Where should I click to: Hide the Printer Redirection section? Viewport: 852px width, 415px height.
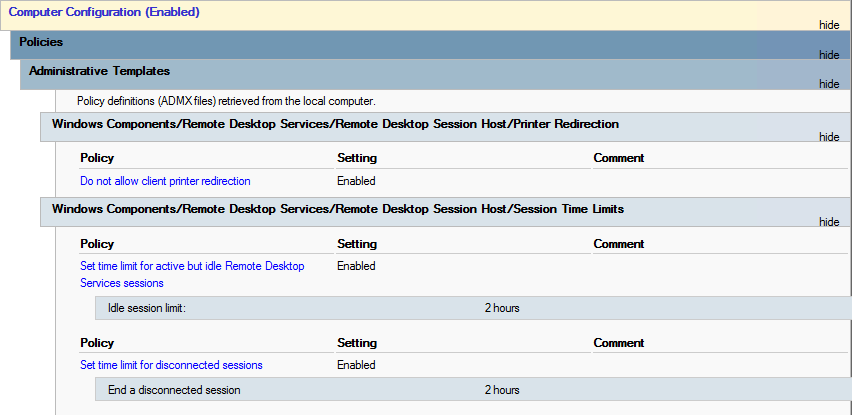[x=828, y=137]
